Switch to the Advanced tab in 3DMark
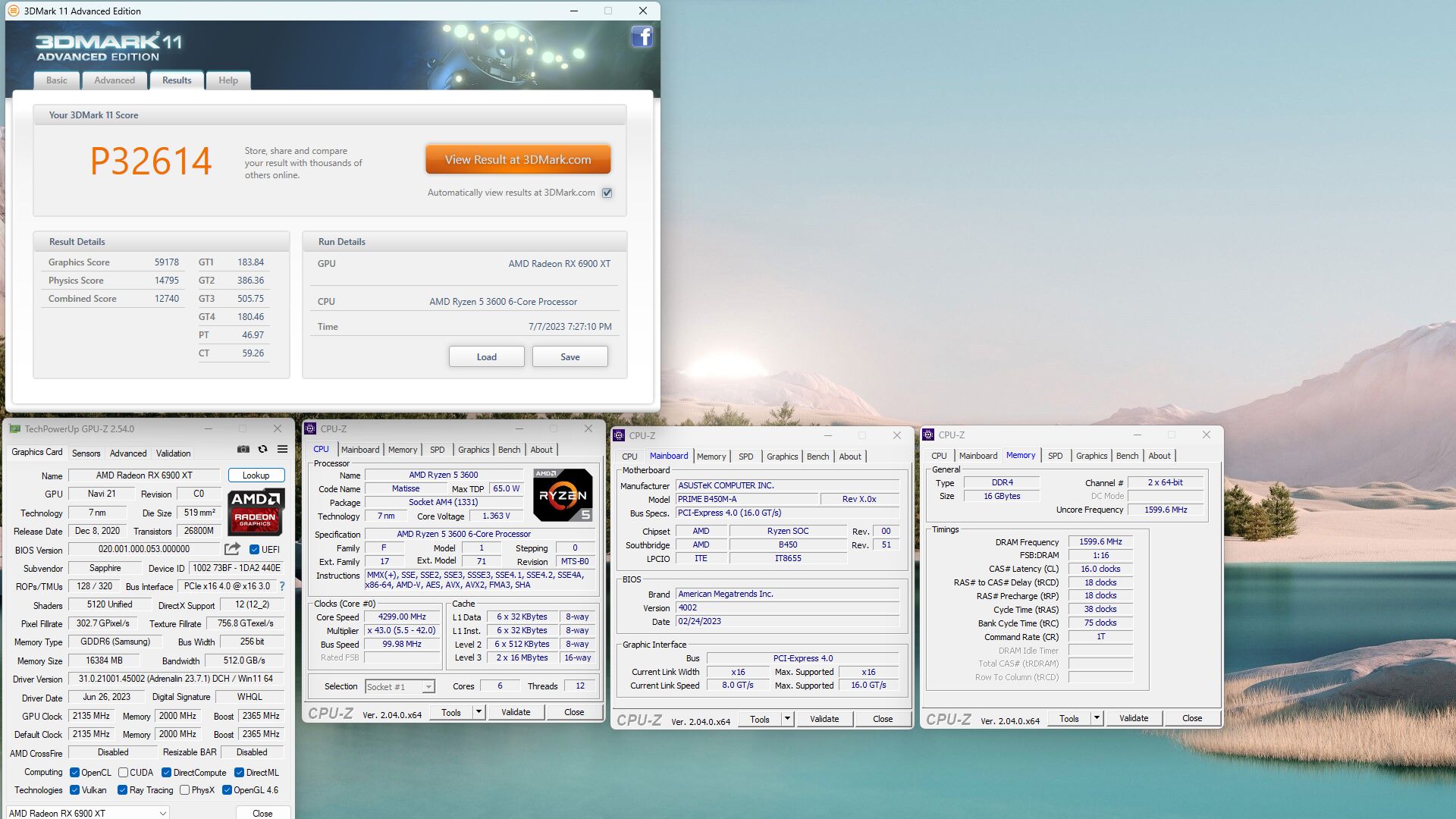Screen dimensions: 1456x819 pyautogui.click(x=115, y=80)
